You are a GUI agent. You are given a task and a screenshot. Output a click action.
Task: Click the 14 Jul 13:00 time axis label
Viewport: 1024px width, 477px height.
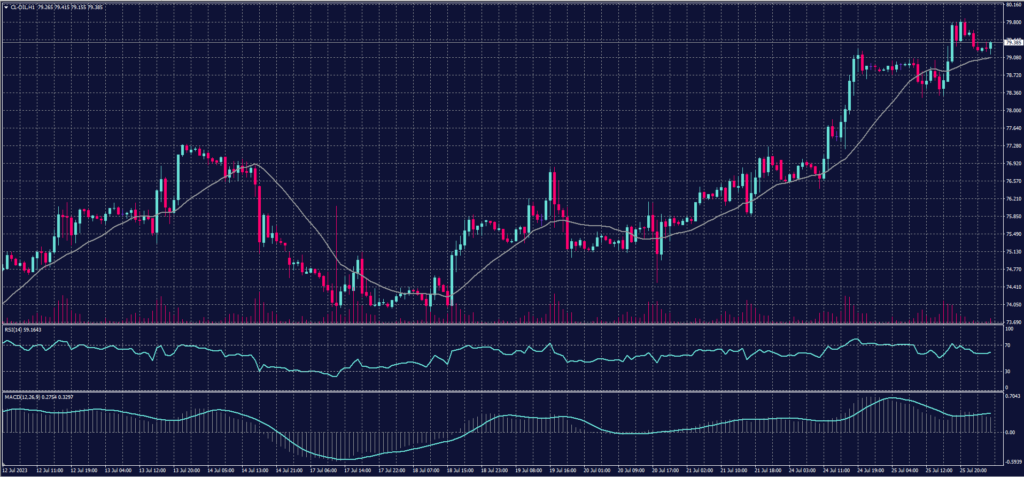(258, 468)
